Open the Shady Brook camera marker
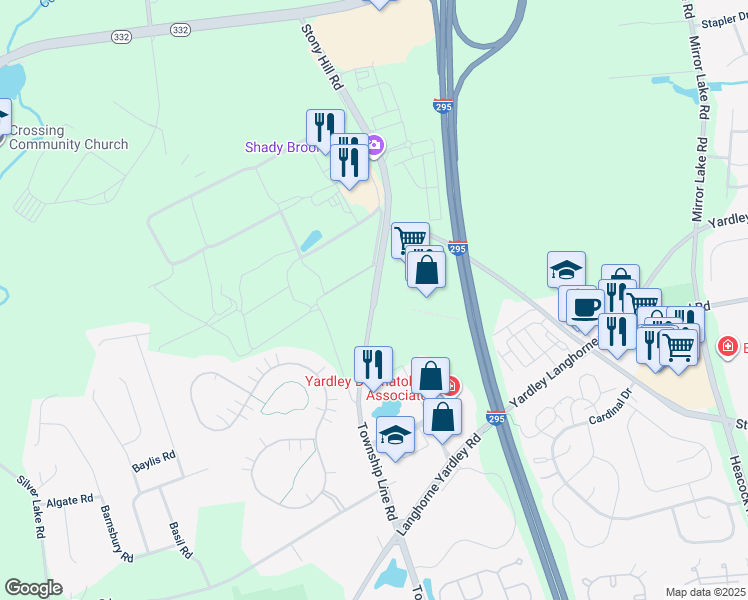The height and width of the screenshot is (600, 748). [x=376, y=145]
